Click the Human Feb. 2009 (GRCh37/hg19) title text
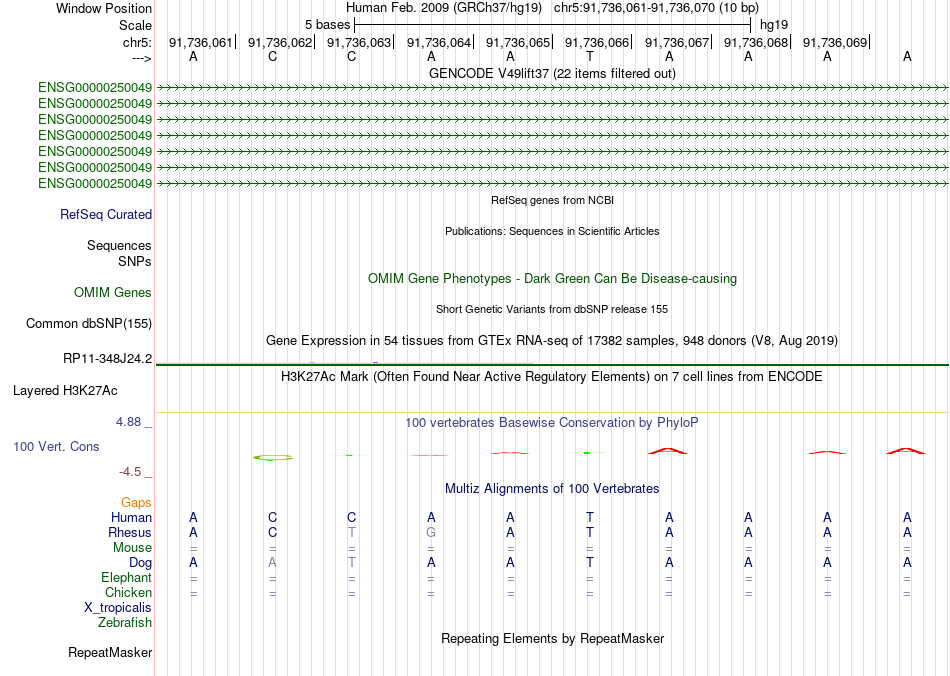This screenshot has width=950, height=676. click(445, 8)
